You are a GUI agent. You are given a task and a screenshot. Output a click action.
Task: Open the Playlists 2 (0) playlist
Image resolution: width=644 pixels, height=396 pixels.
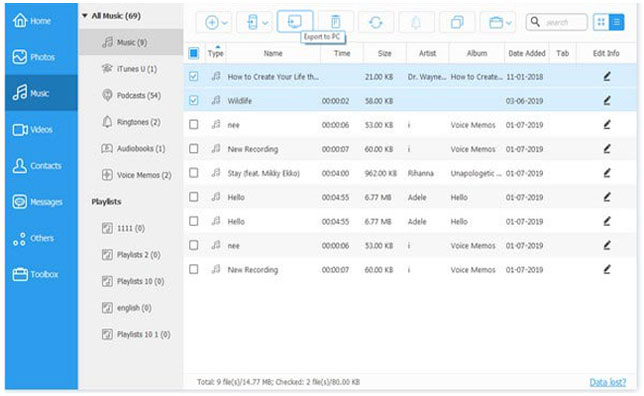click(x=131, y=255)
